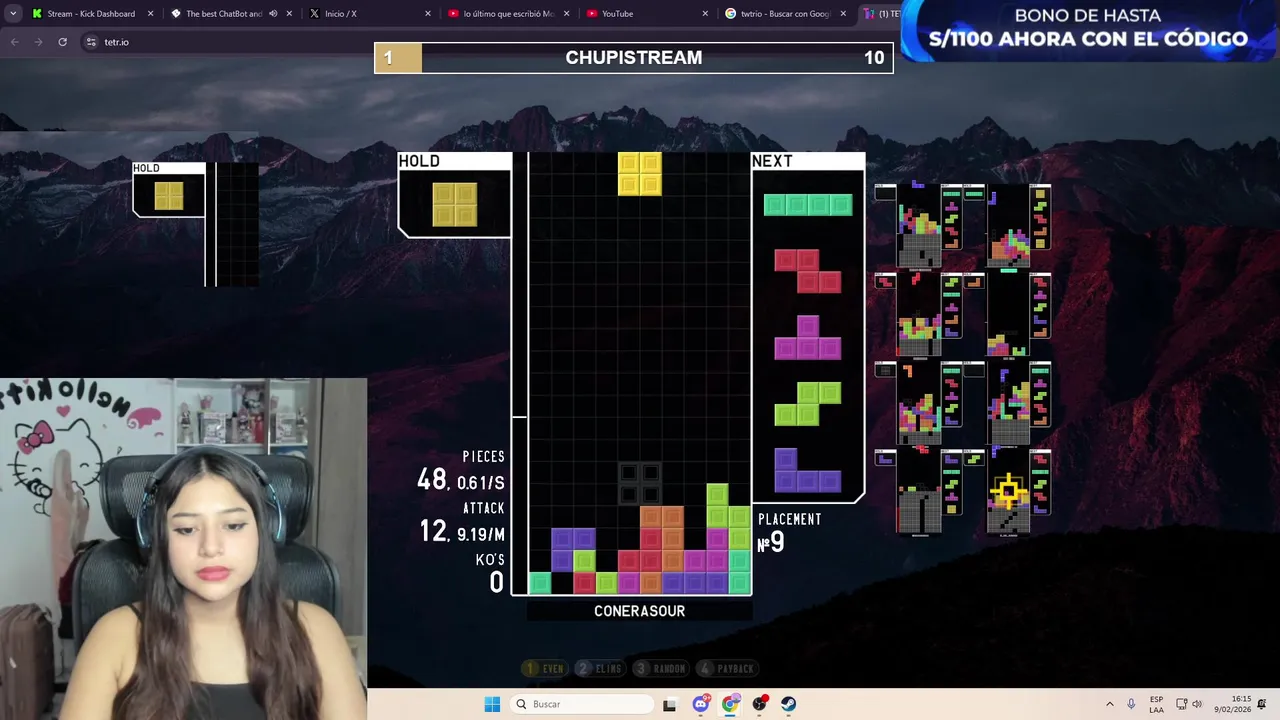Select the RANDOM targeting mode
1280x720 pixels.
pos(661,668)
